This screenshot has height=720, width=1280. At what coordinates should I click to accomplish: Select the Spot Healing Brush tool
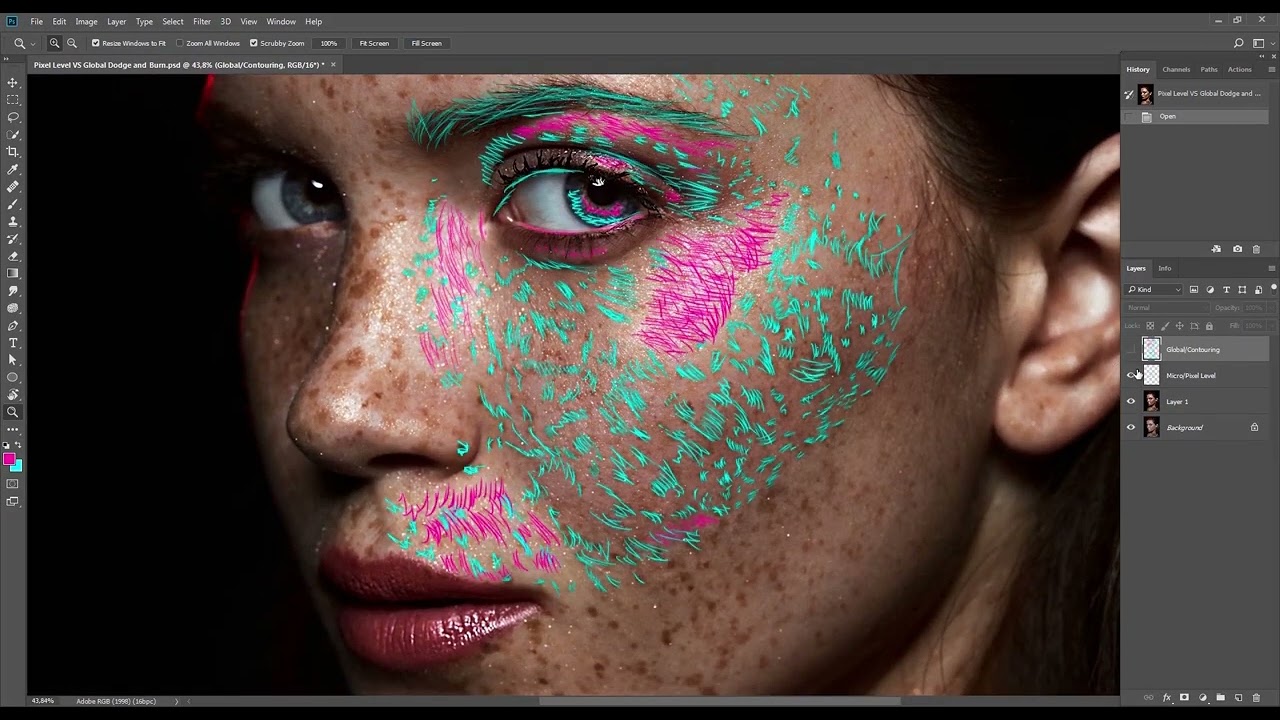[13, 187]
